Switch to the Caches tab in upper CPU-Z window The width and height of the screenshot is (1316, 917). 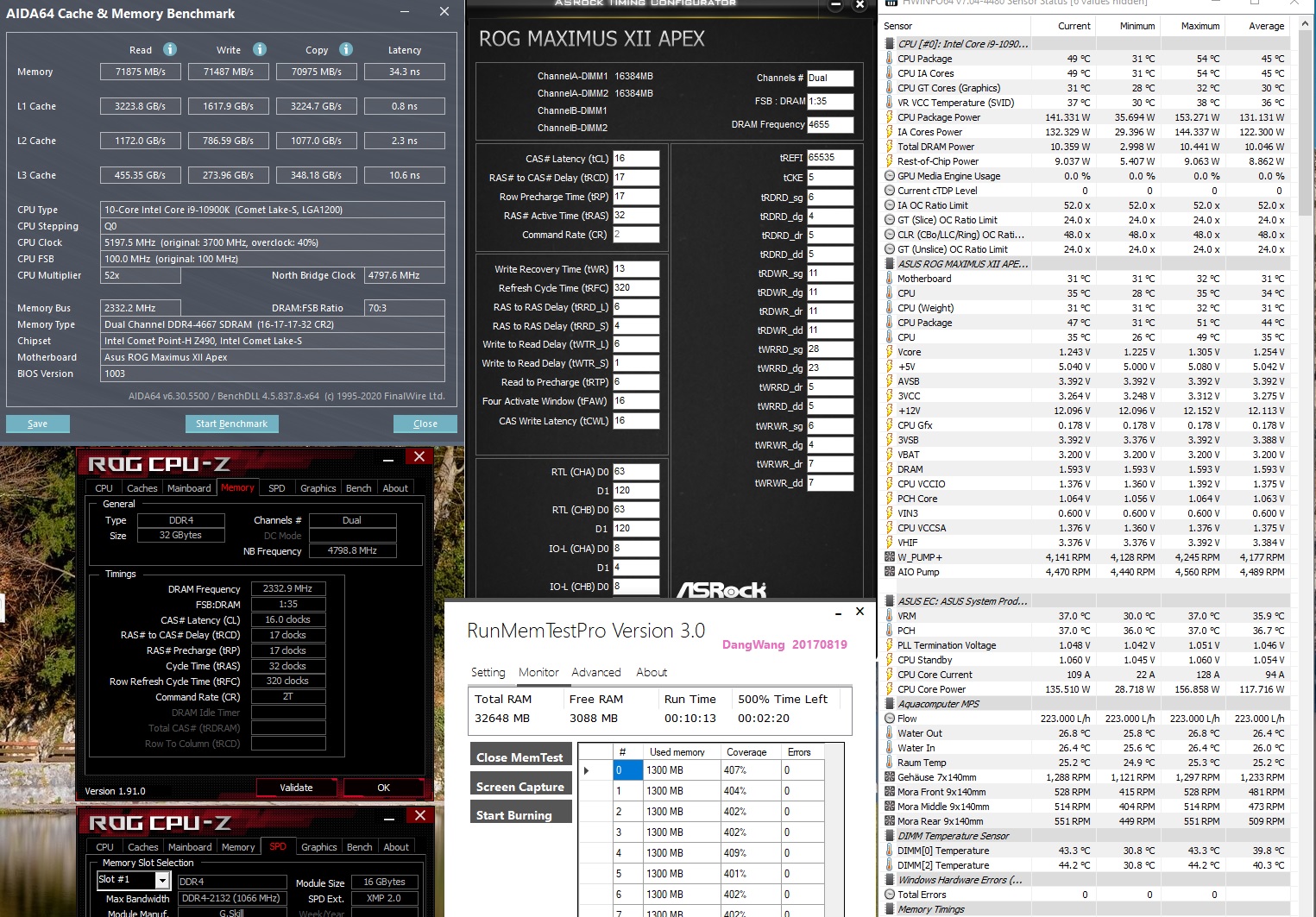(142, 488)
